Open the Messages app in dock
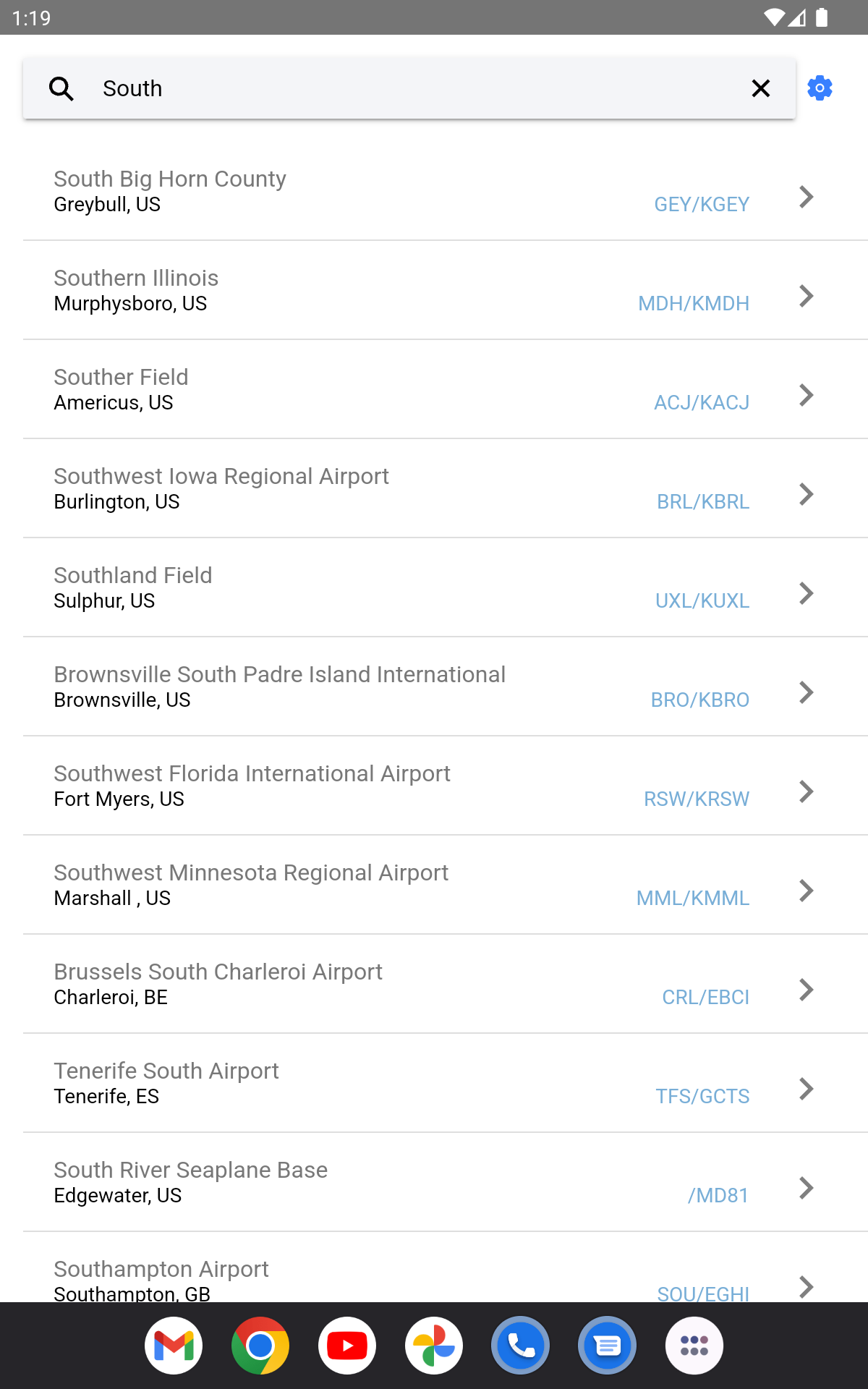Viewport: 868px width, 1389px height. pos(608,1346)
